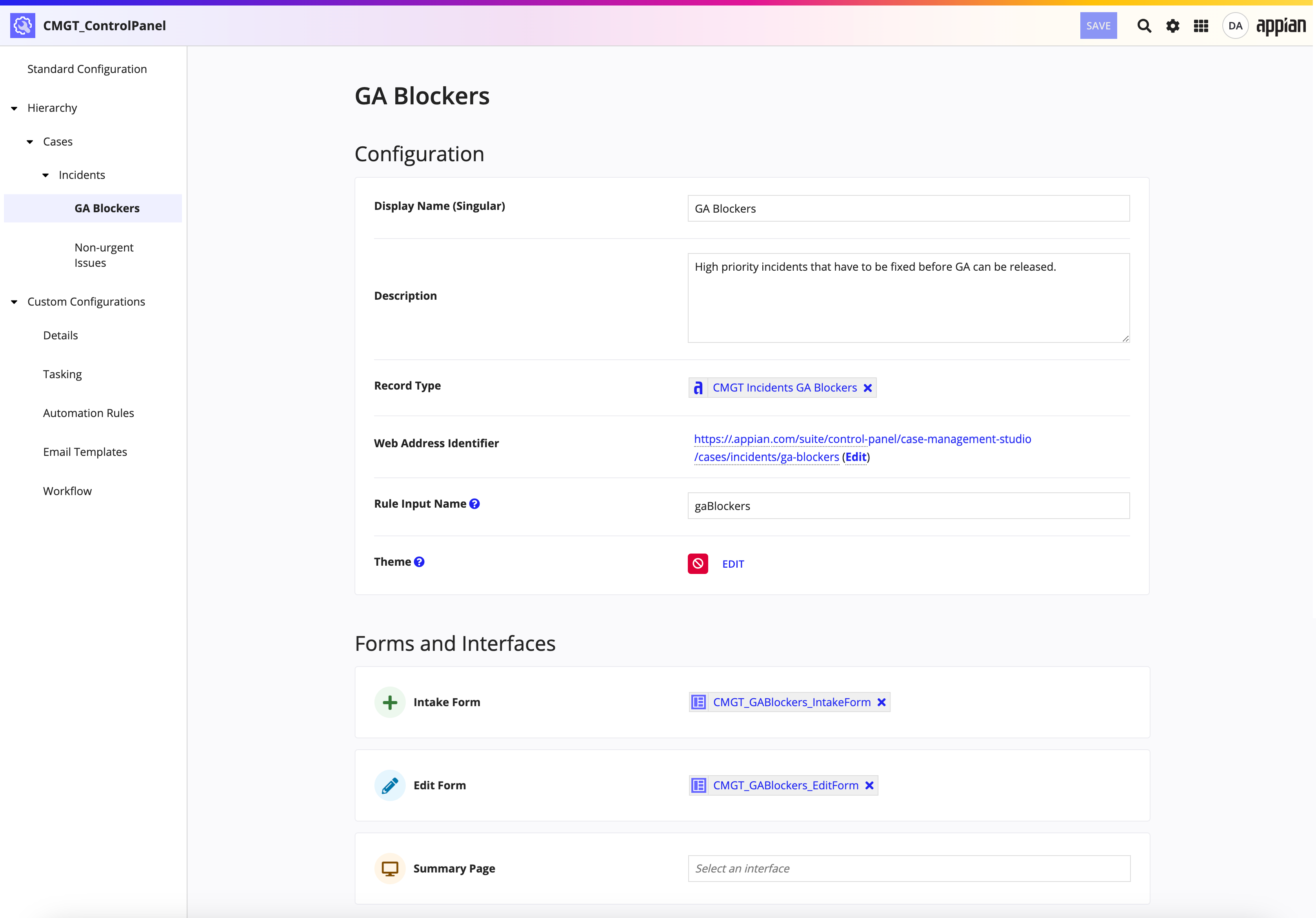Click the SAVE button
The height and width of the screenshot is (918, 1316).
pos(1098,26)
